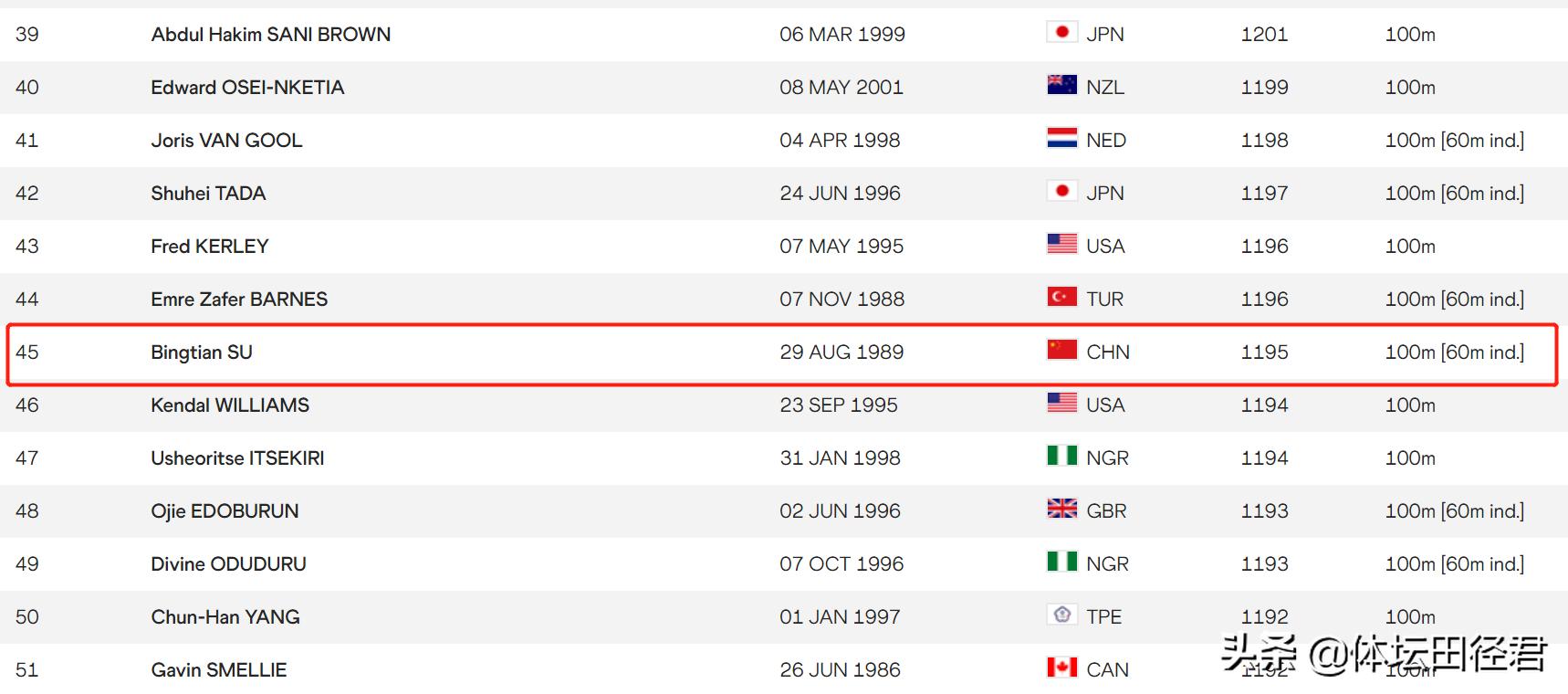Click the Canada flag icon
Viewport: 1568px width, 694px height.
[x=1061, y=668]
